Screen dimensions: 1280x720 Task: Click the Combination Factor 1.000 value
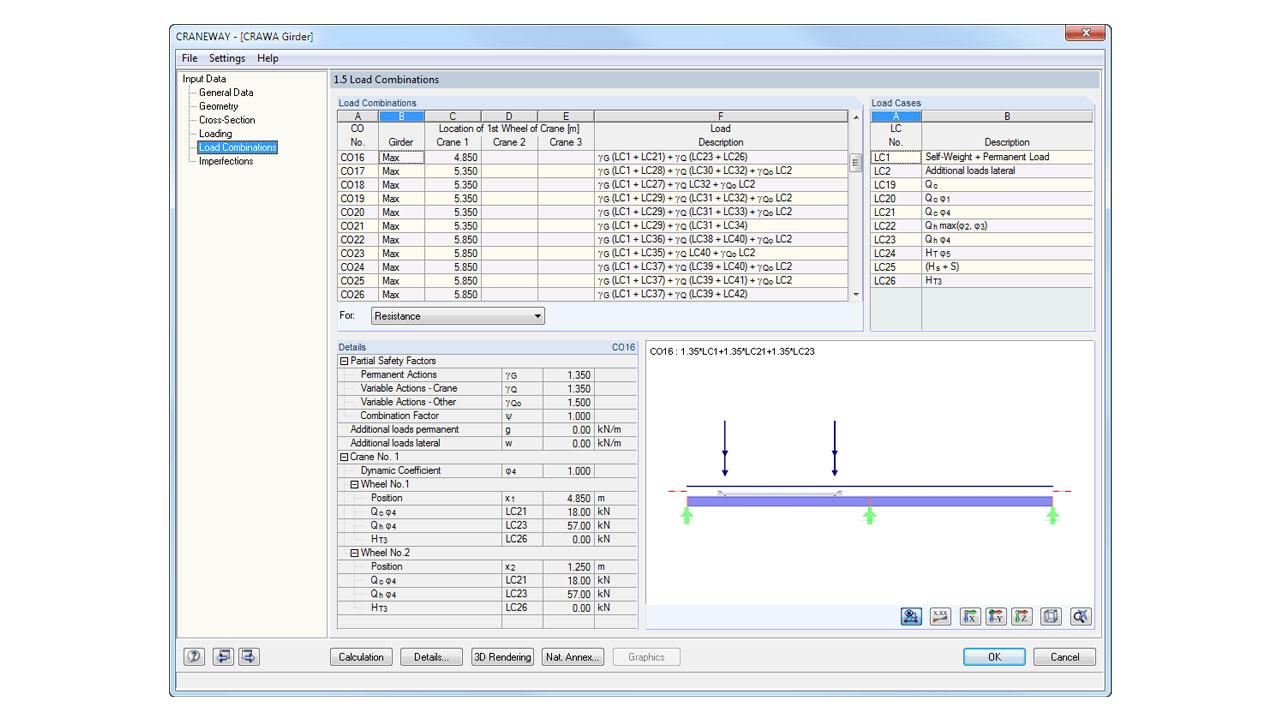coord(568,416)
